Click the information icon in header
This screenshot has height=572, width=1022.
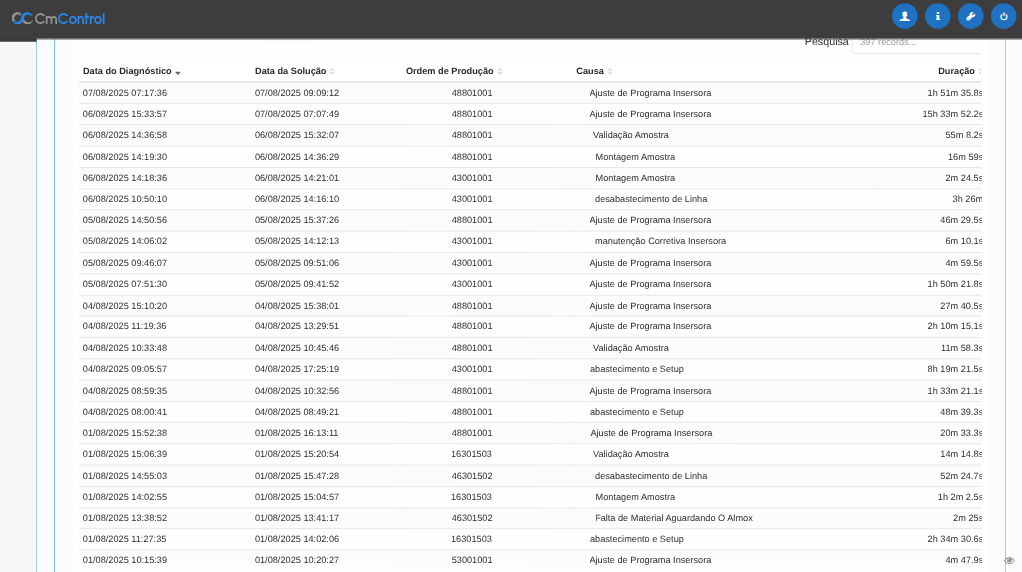(x=937, y=16)
